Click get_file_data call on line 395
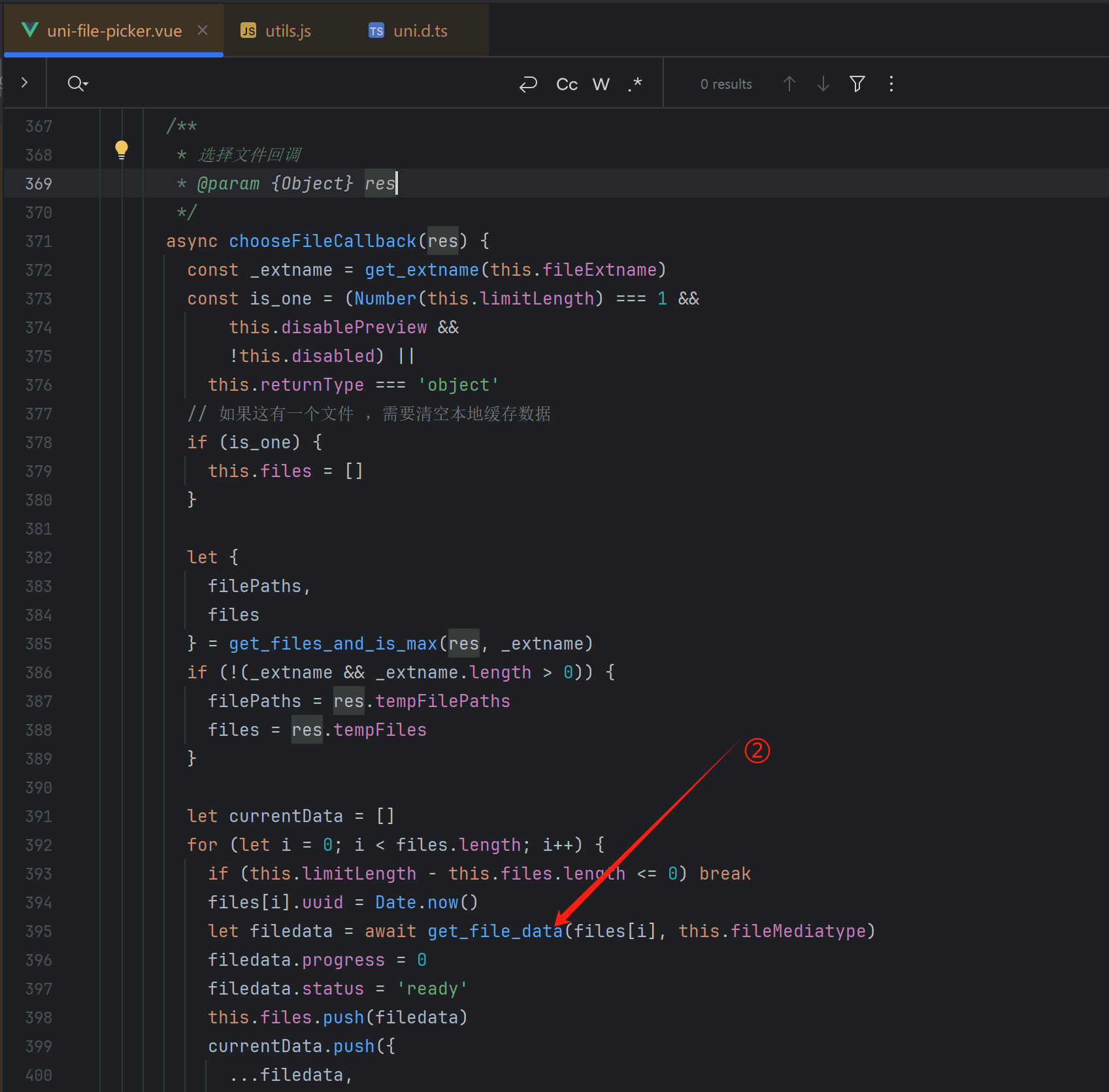 495,931
